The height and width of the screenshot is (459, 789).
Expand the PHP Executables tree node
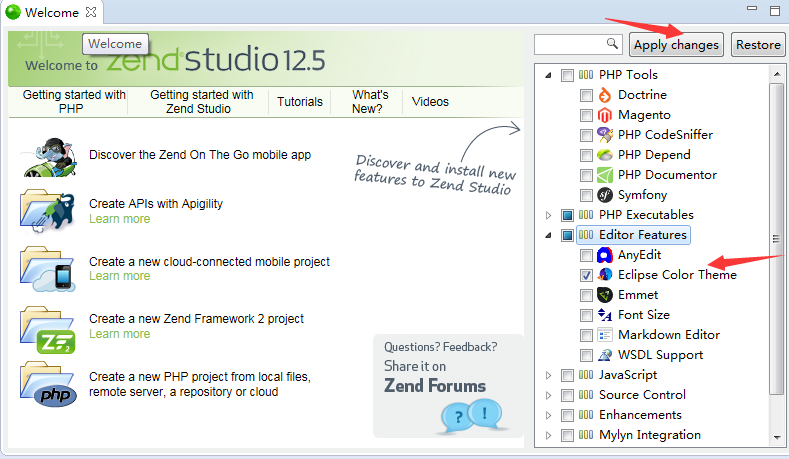pyautogui.click(x=548, y=215)
